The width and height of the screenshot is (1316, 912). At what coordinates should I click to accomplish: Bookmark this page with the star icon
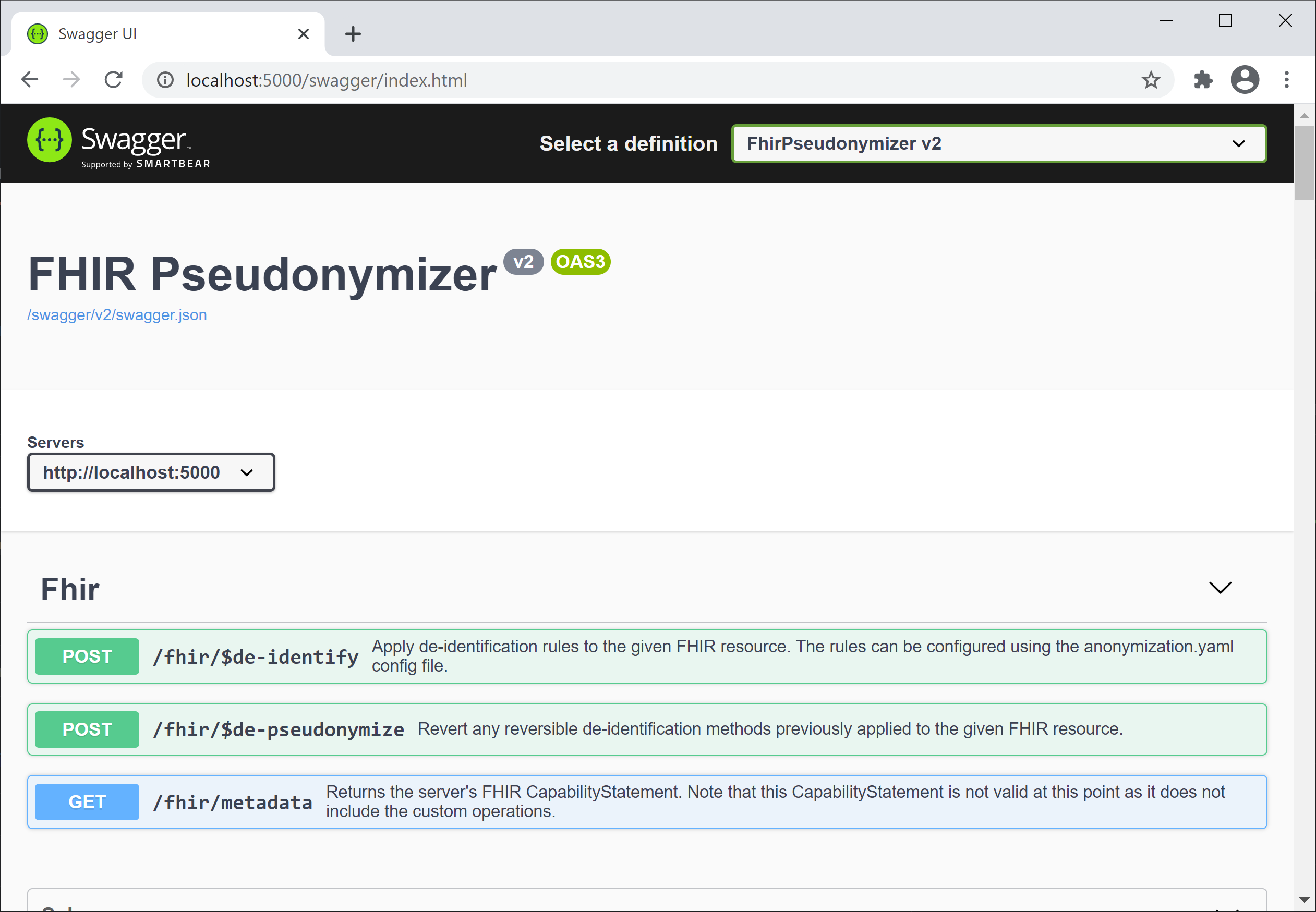point(1150,80)
